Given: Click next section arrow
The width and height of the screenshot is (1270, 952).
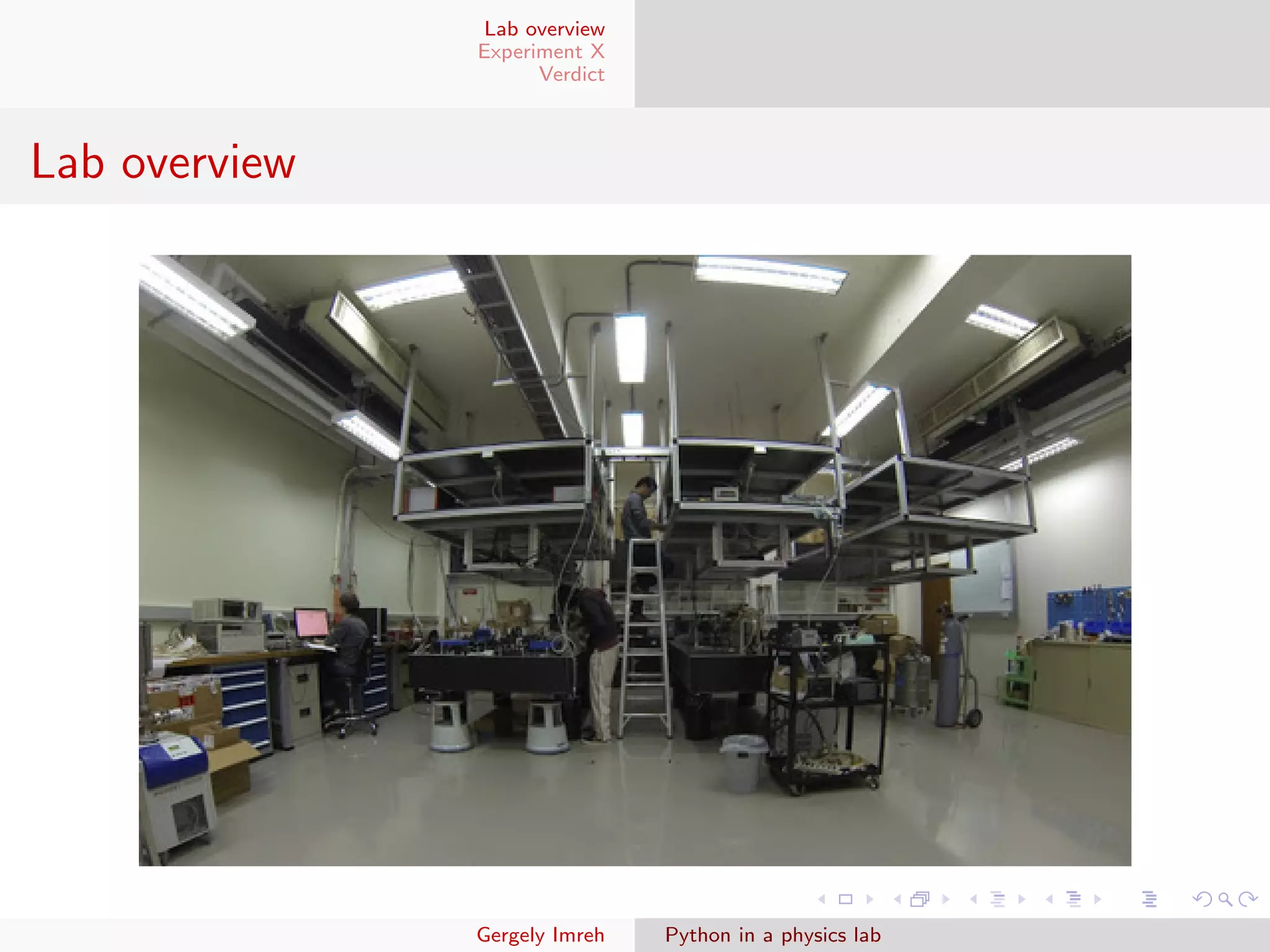Looking at the screenshot, I should point(1098,899).
